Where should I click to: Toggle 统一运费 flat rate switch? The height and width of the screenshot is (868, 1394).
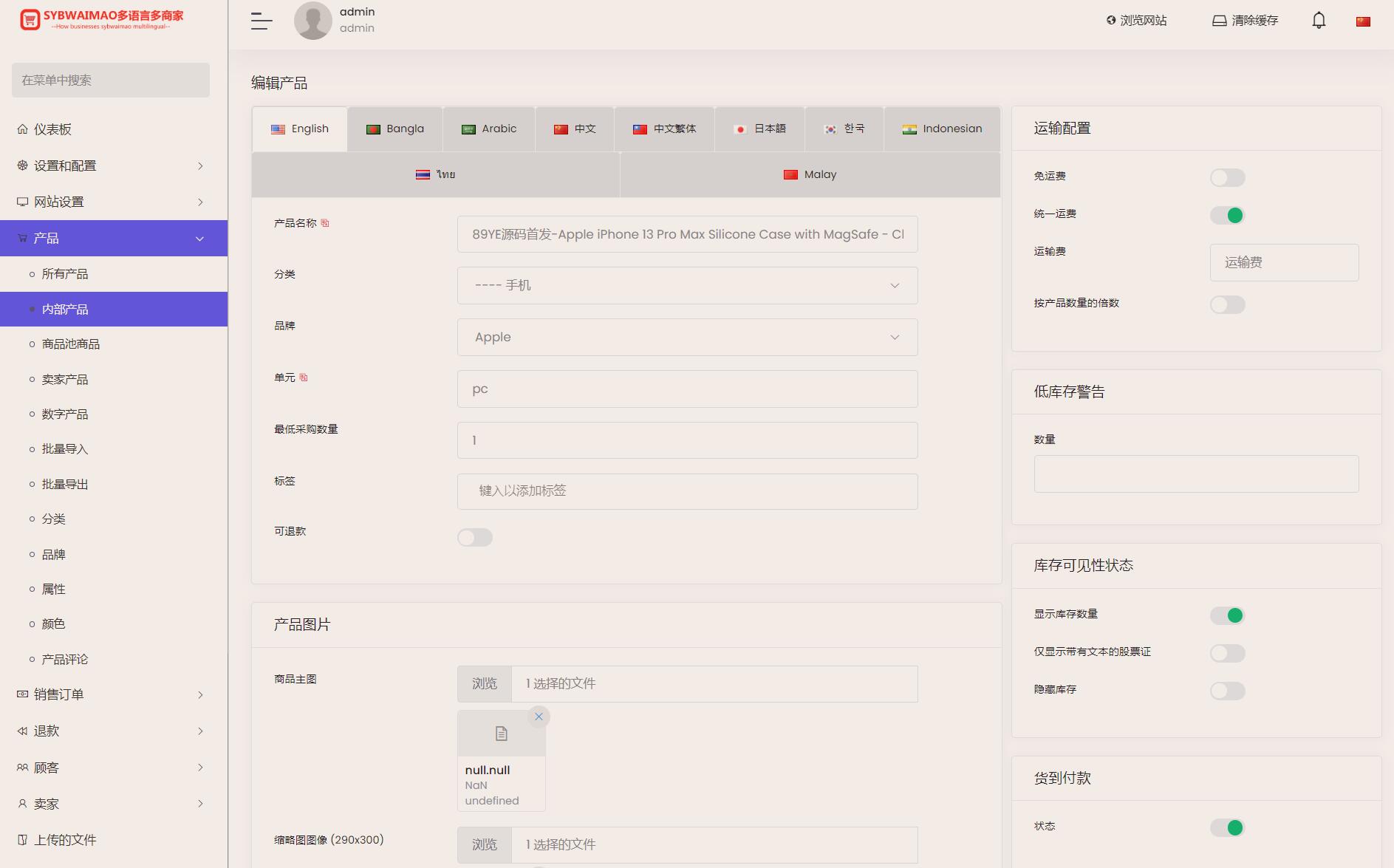point(1228,215)
